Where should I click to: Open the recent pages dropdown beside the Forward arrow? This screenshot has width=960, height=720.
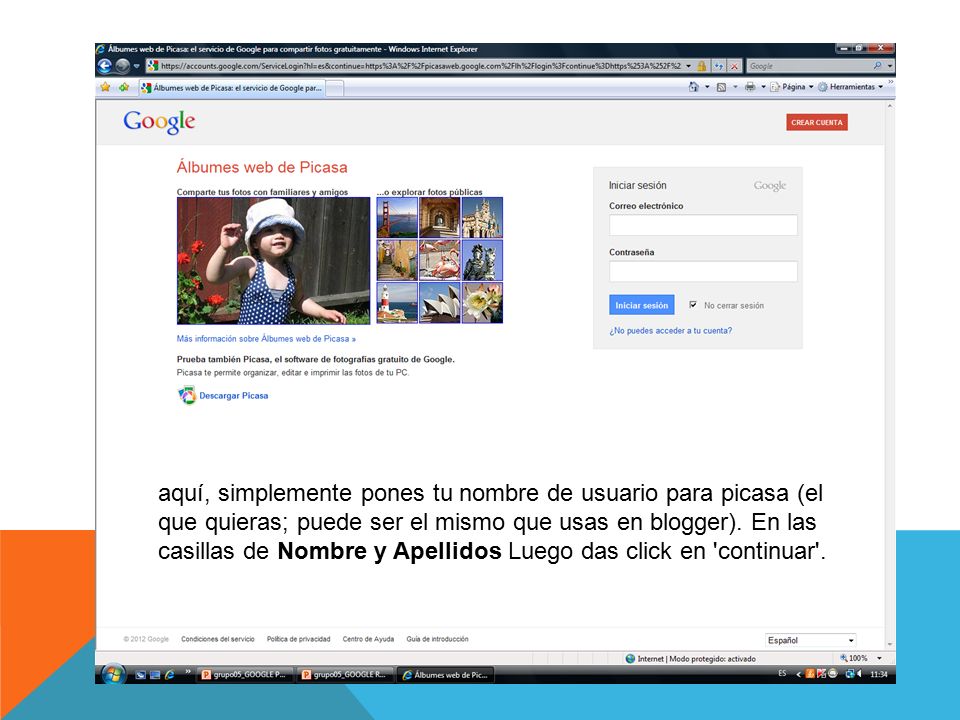(137, 66)
